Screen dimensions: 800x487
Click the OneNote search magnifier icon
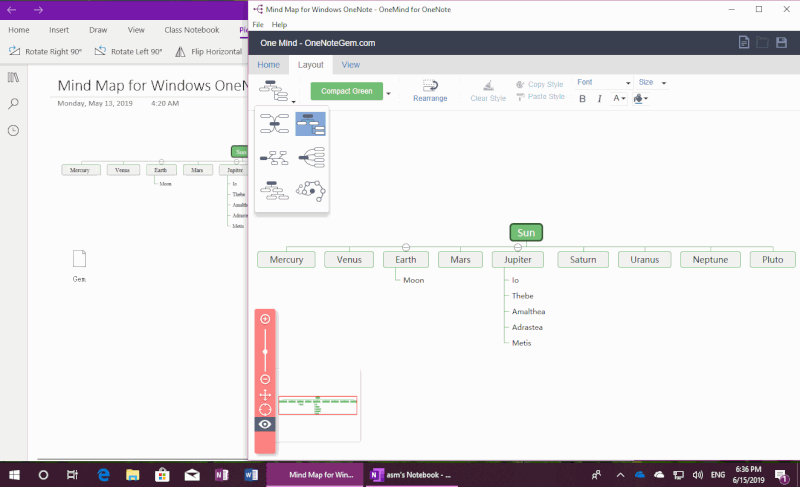point(13,104)
